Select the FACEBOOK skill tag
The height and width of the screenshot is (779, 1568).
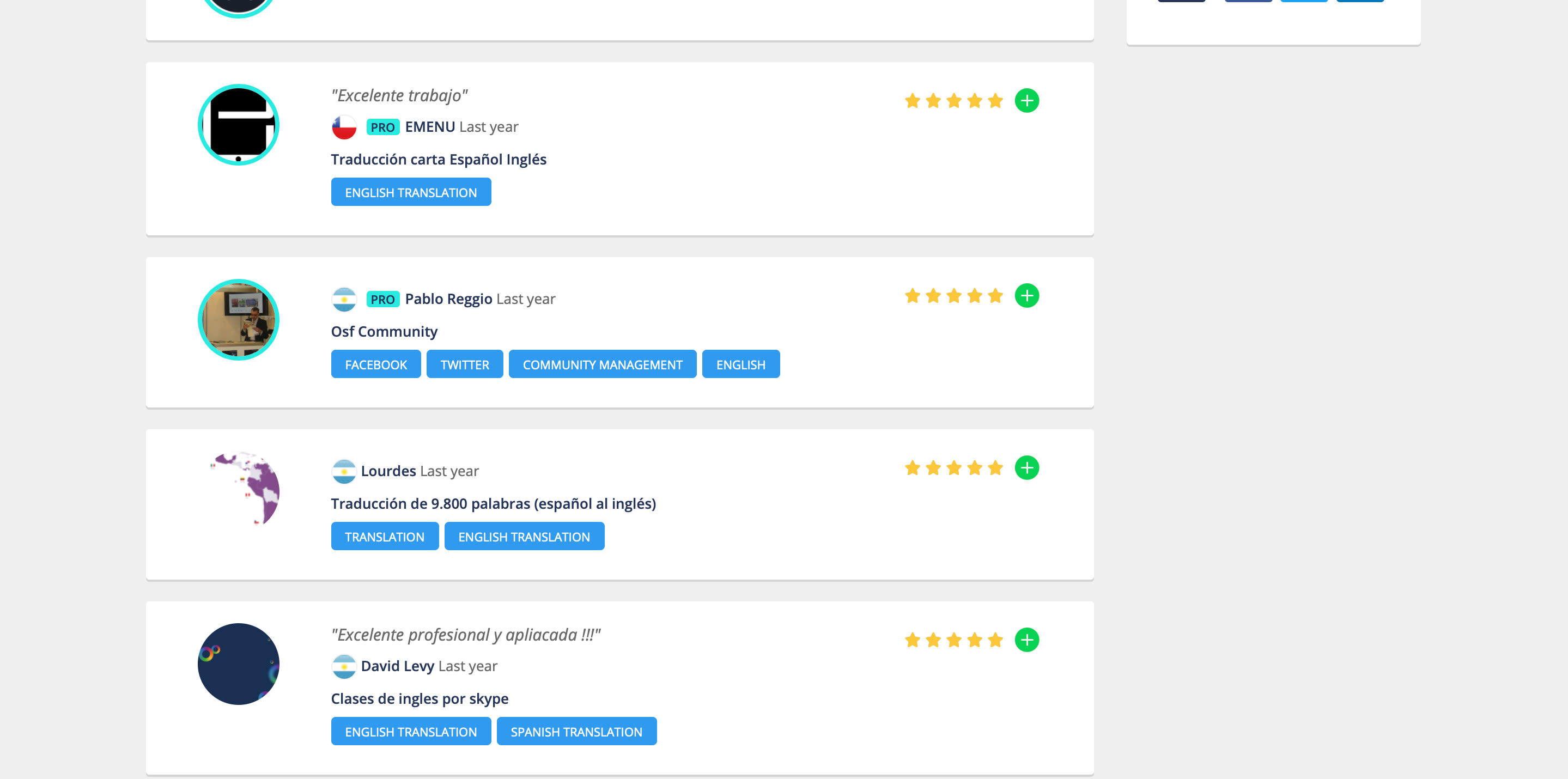(375, 364)
